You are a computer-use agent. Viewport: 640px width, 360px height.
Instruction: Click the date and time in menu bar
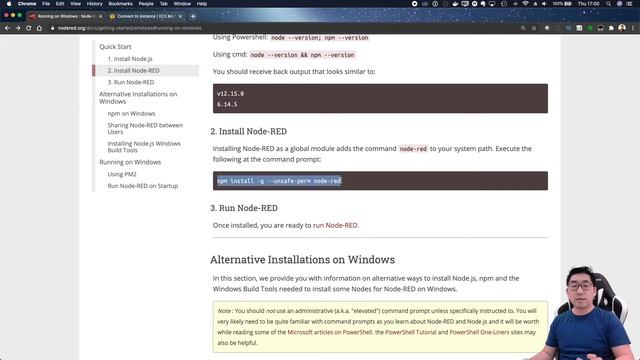point(588,4)
